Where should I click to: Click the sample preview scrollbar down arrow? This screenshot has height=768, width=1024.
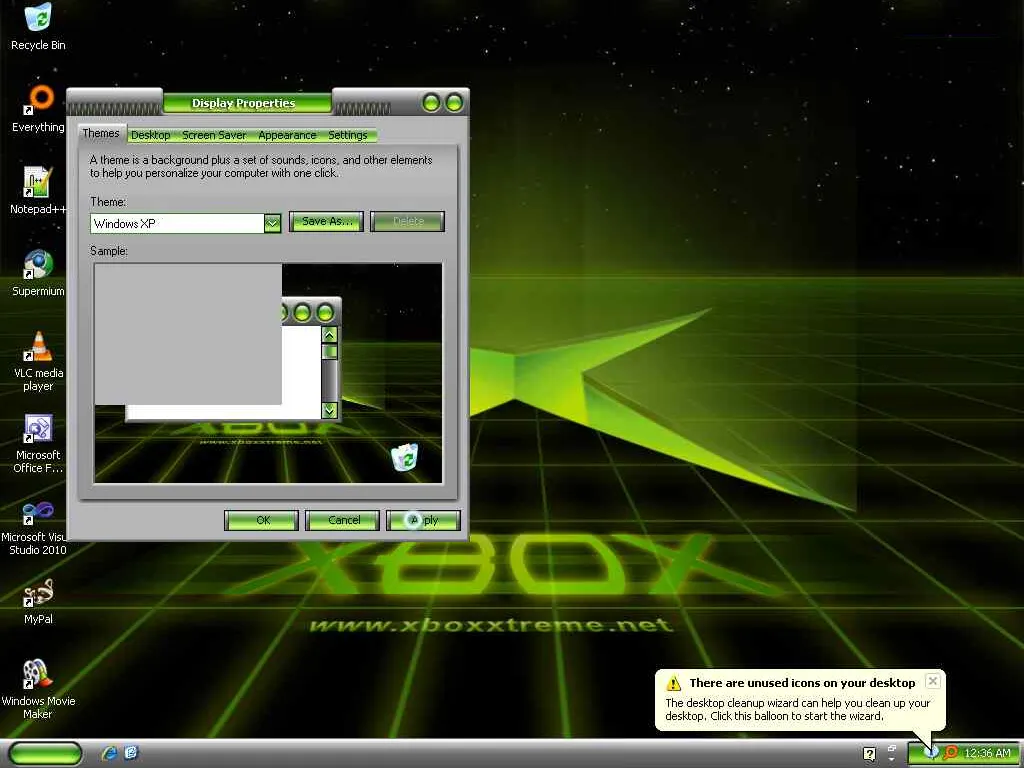click(330, 410)
